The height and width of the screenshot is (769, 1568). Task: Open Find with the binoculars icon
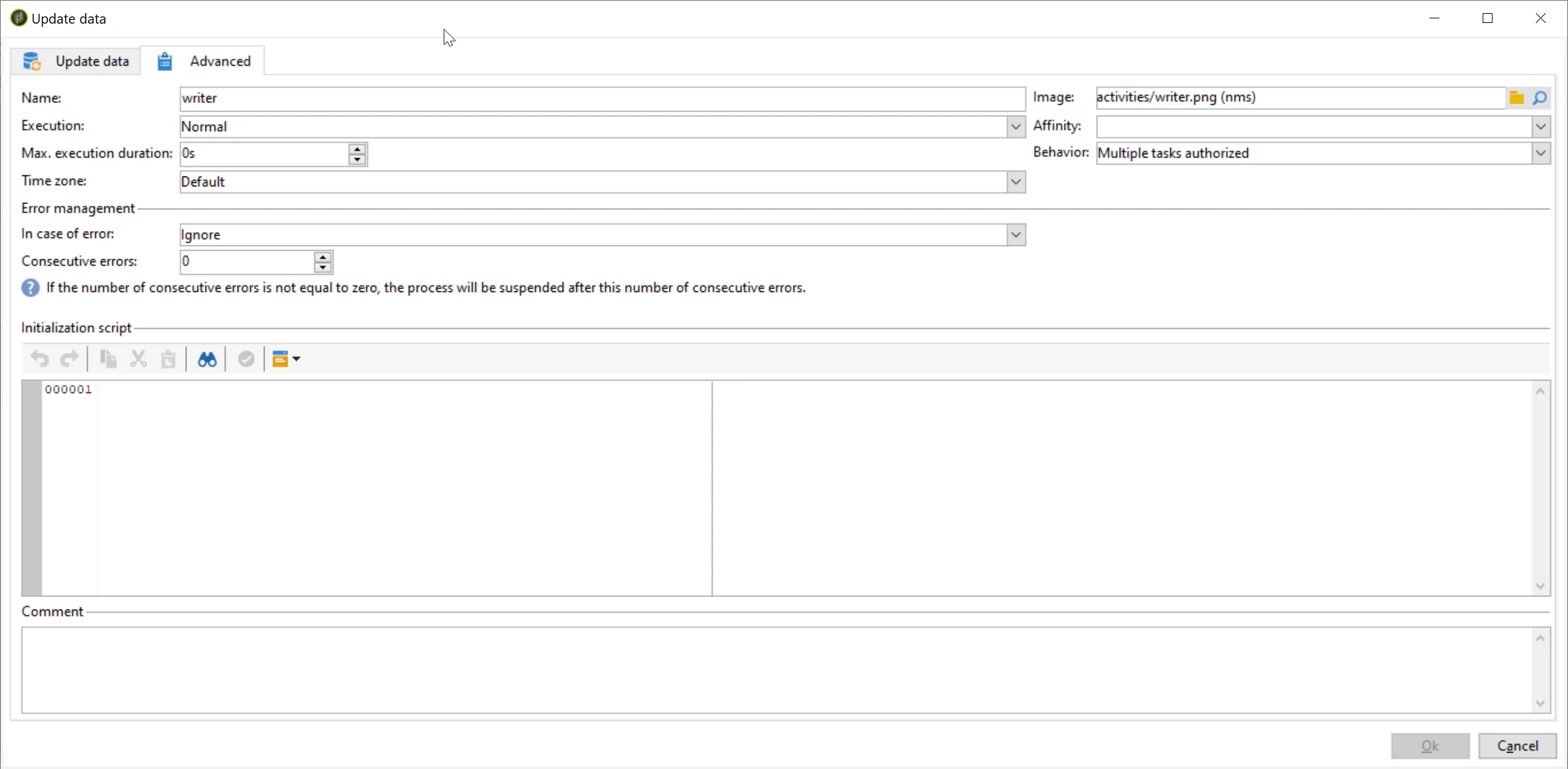(x=207, y=359)
